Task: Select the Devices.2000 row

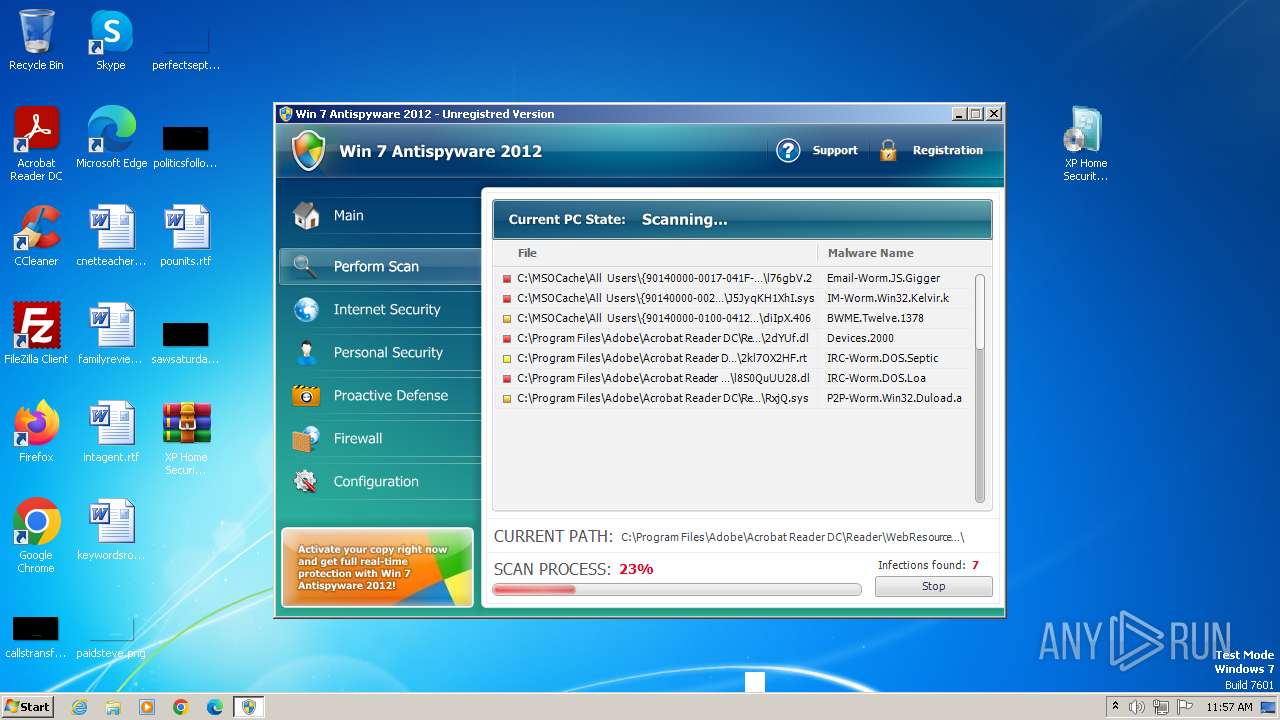Action: (733, 338)
